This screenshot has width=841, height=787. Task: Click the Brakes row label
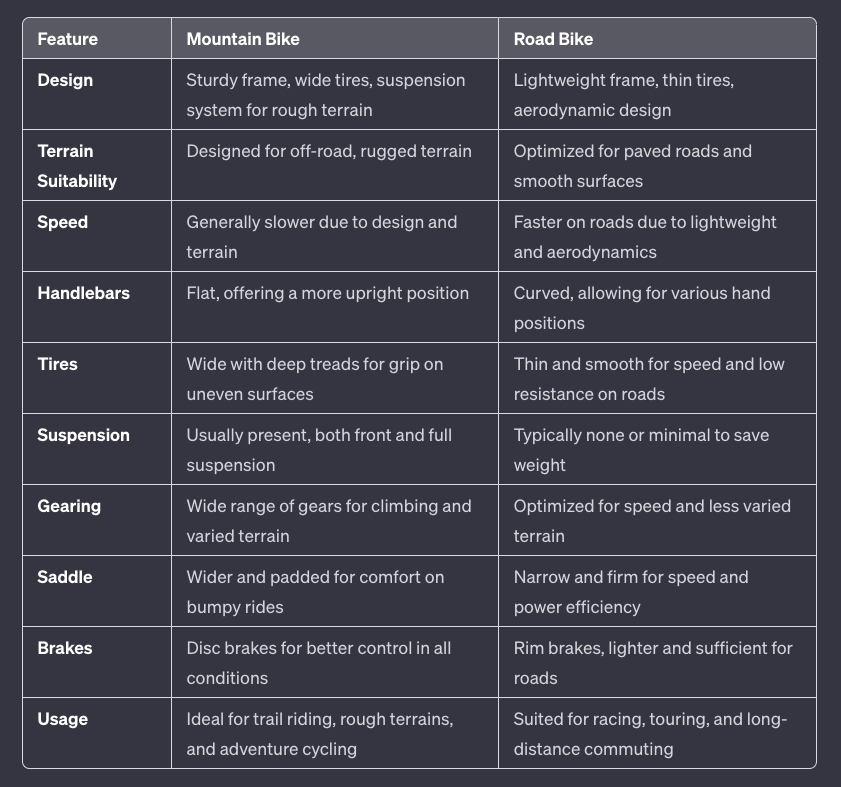[x=64, y=648]
